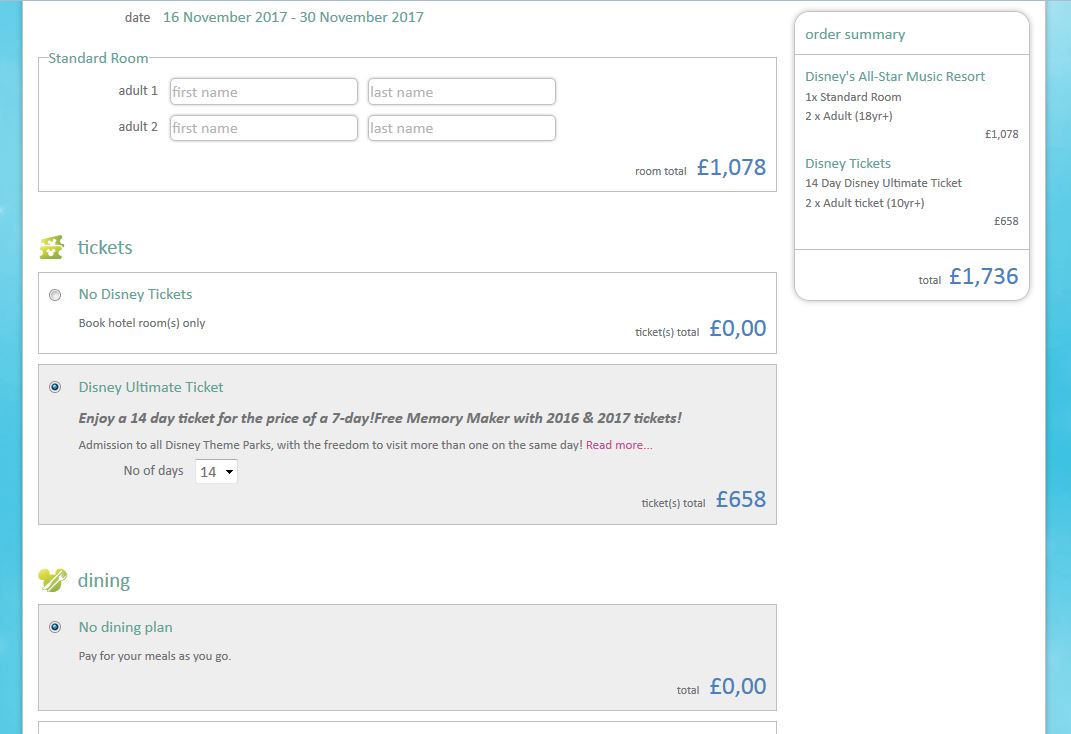Focus adult 1 first name field

click(263, 92)
